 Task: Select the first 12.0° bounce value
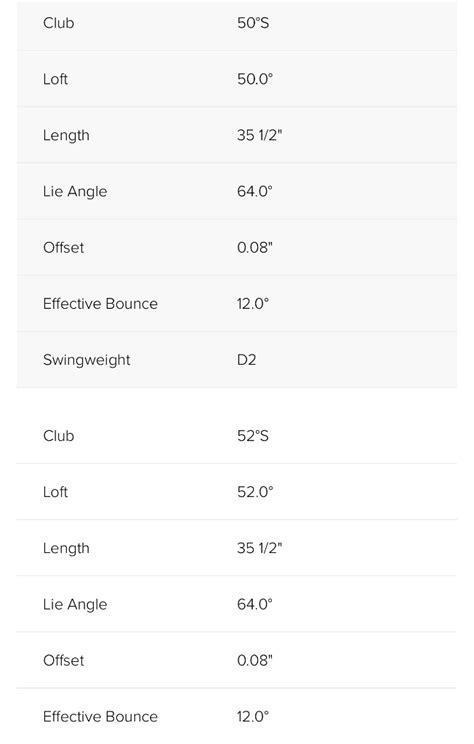click(x=253, y=304)
